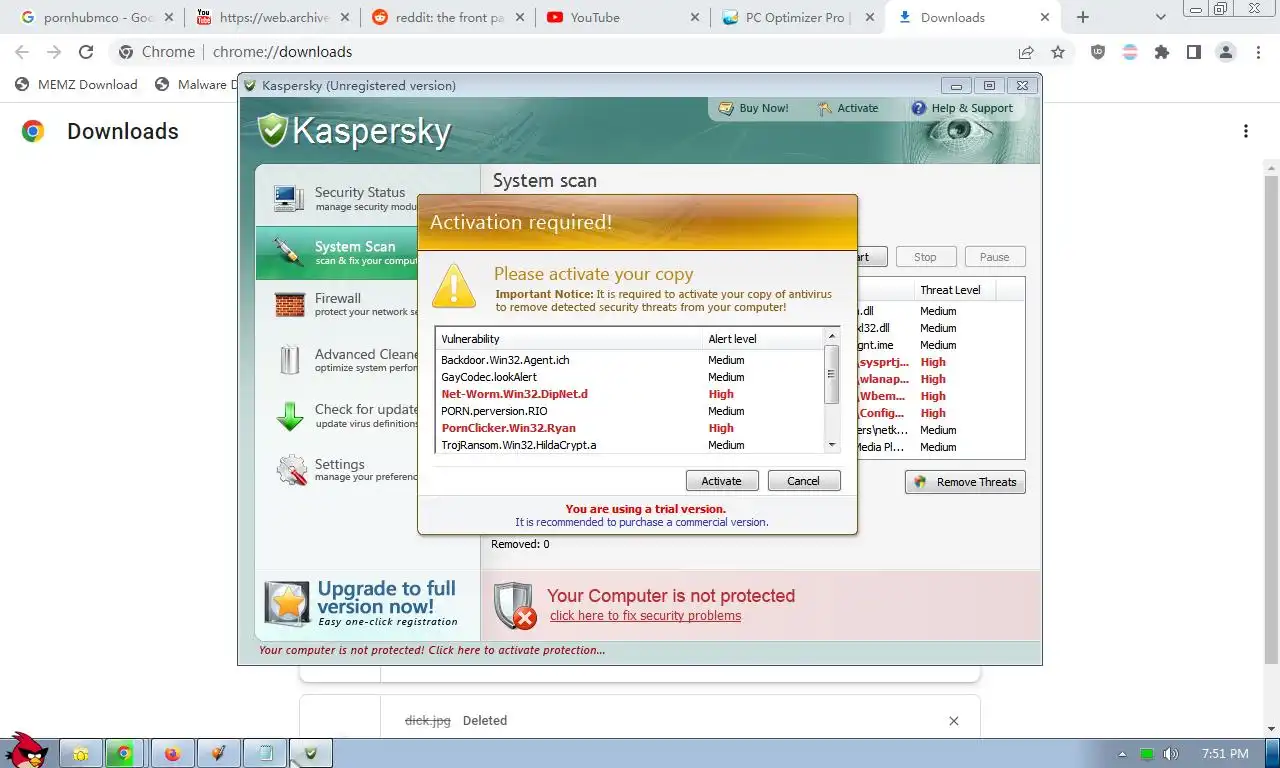Open Help & Support
The width and height of the screenshot is (1280, 768).
[962, 108]
